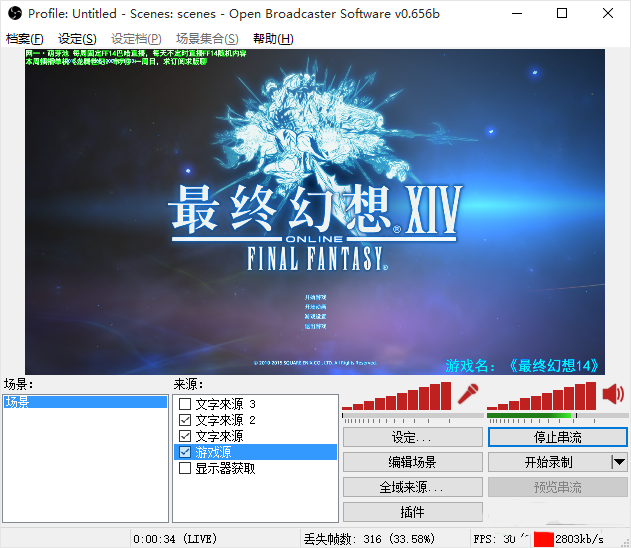The height and width of the screenshot is (548, 631).
Task: Click the stream preview thumbnail
Action: [x=315, y=212]
